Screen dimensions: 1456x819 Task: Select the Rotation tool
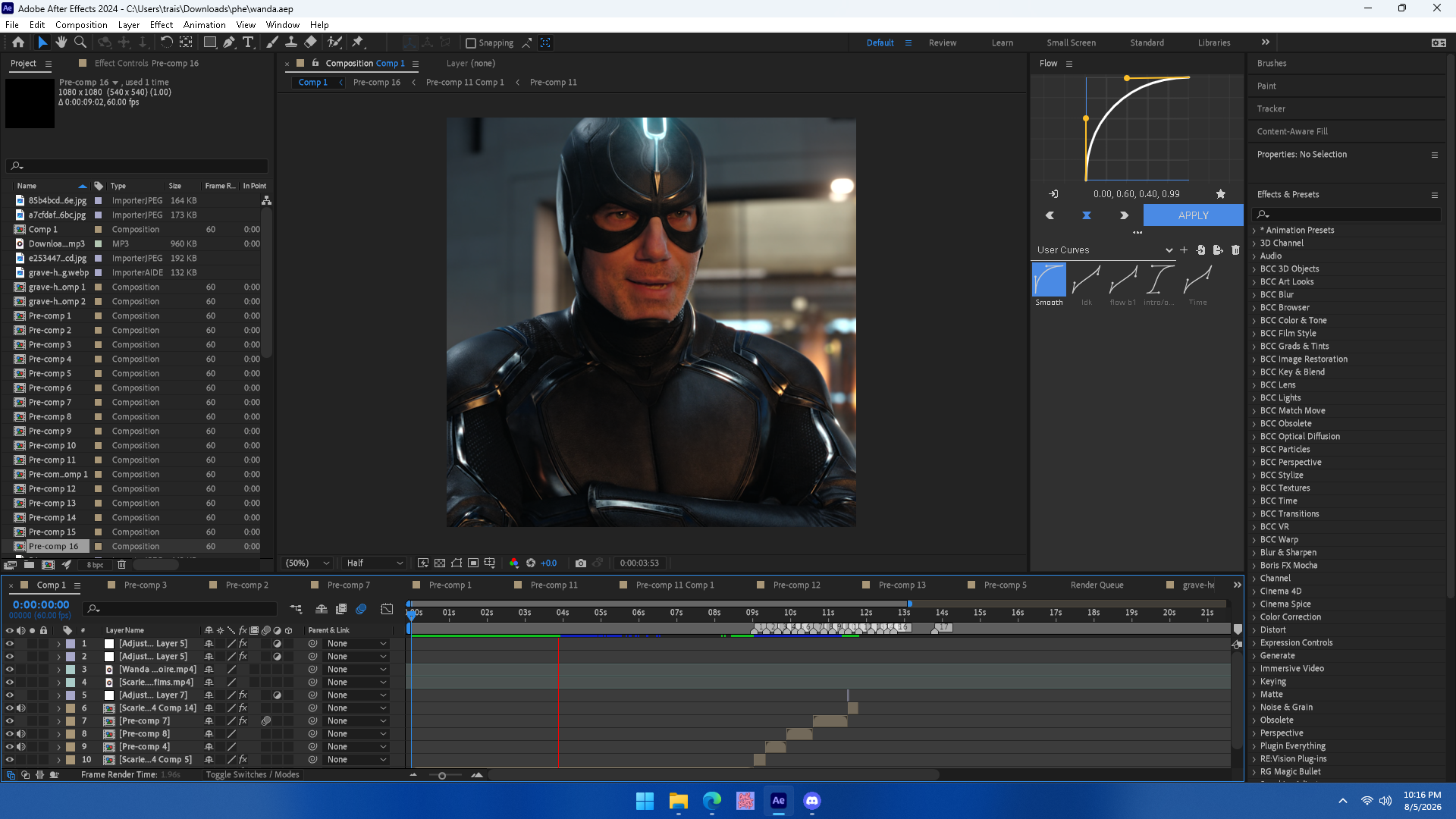tap(166, 42)
